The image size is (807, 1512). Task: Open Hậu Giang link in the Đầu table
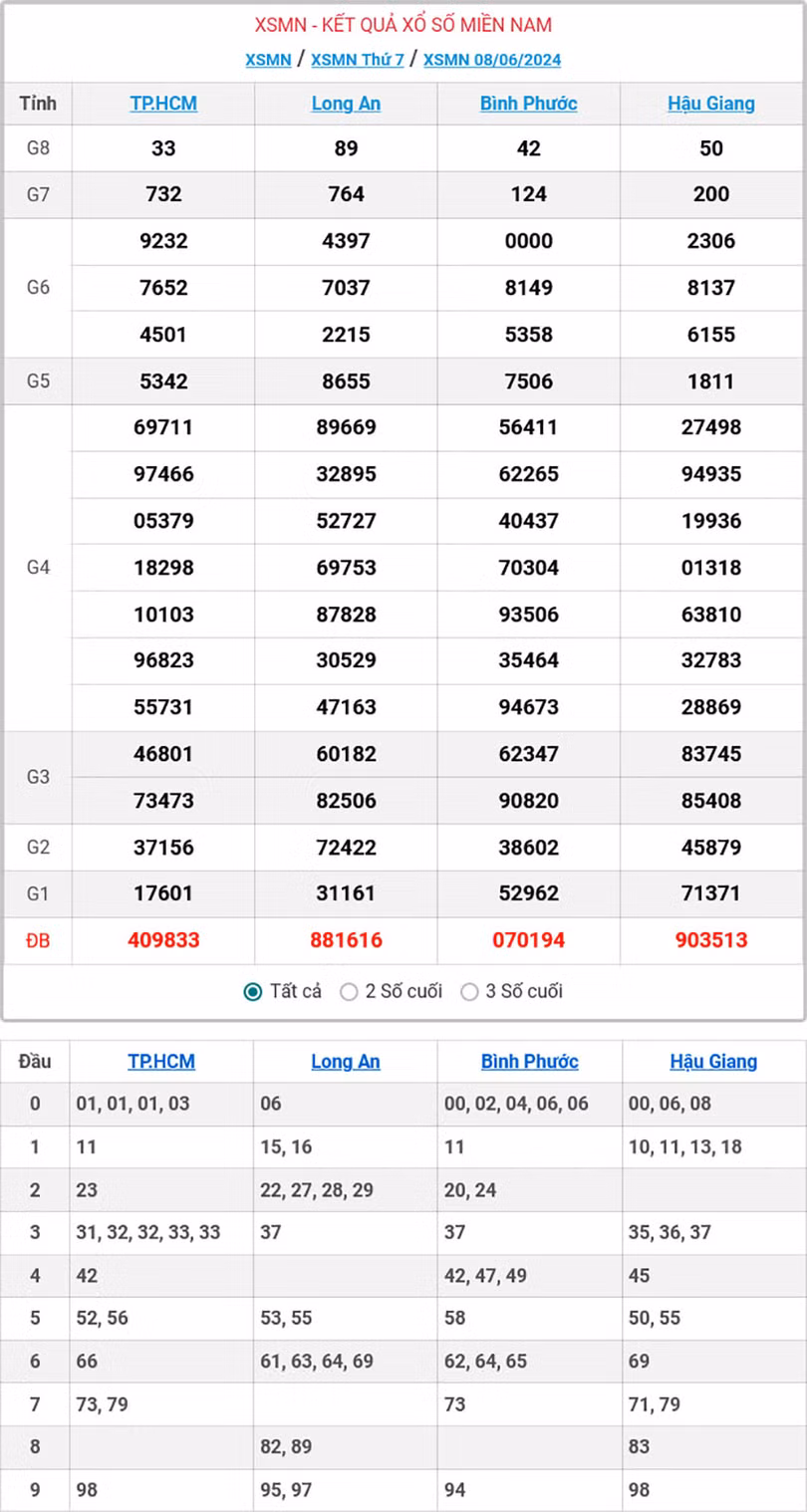(x=712, y=1061)
